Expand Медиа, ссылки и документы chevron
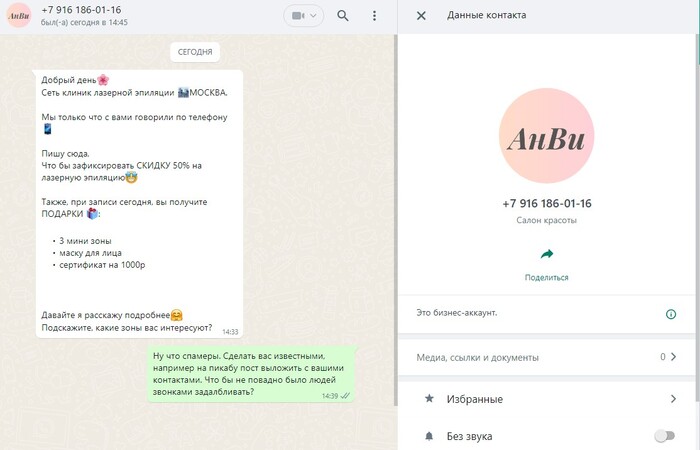Screen dimensions: 700x450 (x=673, y=356)
